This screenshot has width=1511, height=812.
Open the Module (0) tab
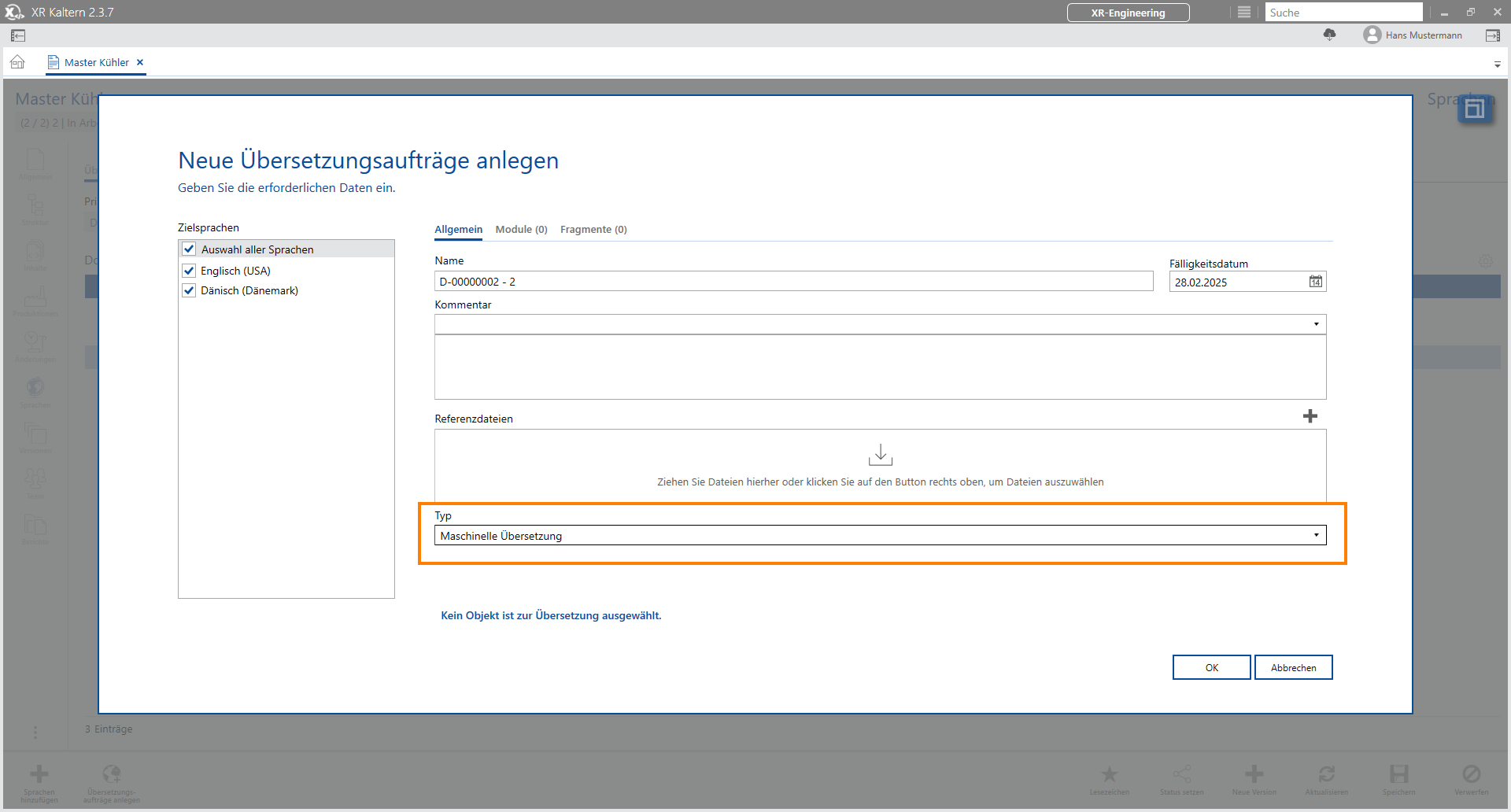(521, 230)
